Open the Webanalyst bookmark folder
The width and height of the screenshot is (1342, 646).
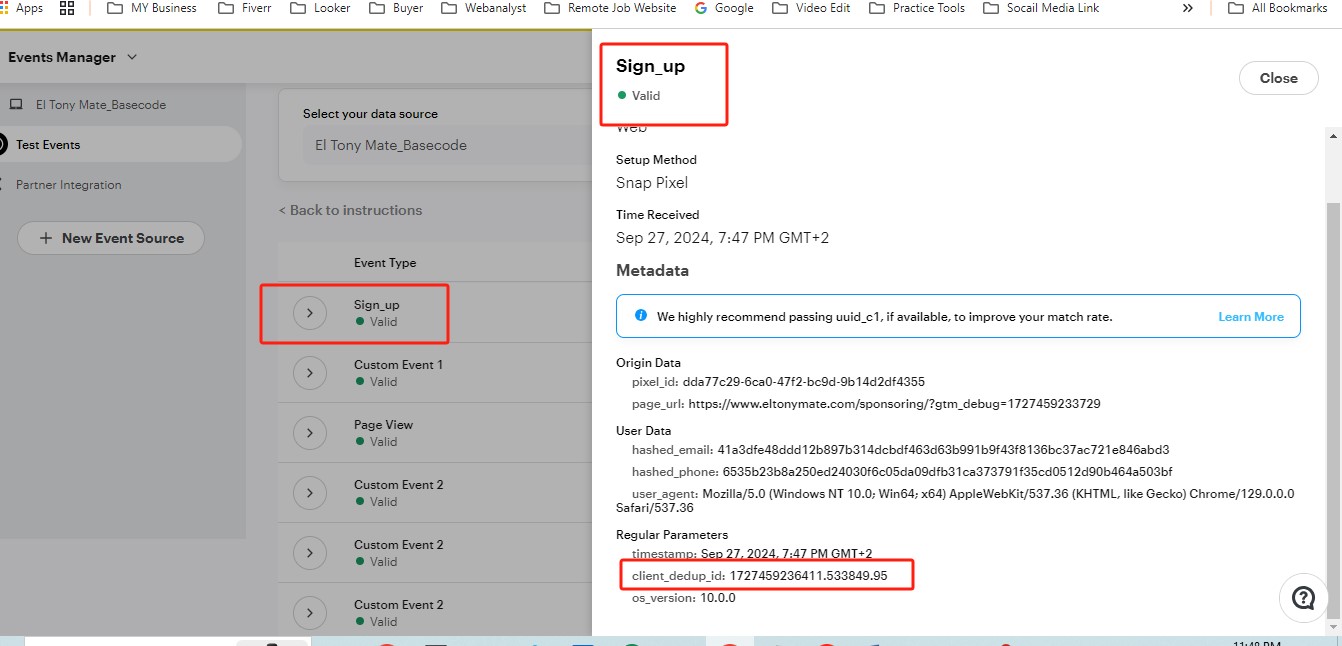coord(483,8)
